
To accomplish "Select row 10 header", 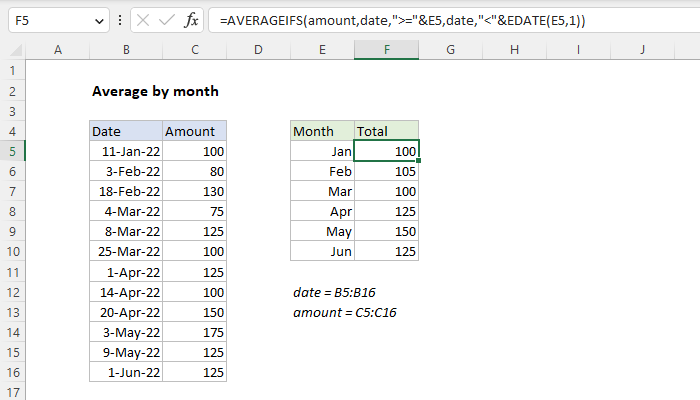I will coord(12,251).
